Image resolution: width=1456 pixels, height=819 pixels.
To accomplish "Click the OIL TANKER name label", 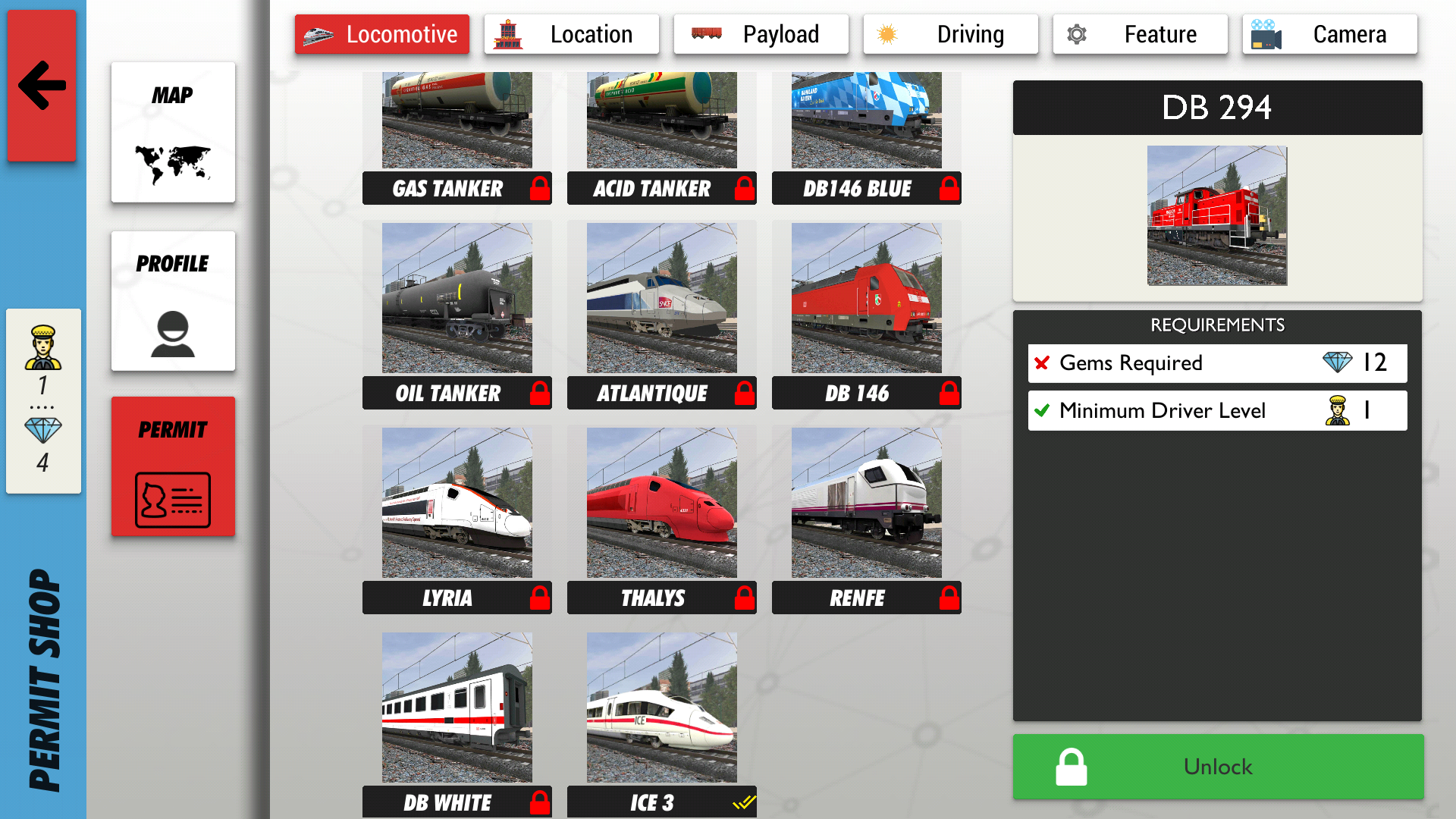I will (447, 394).
